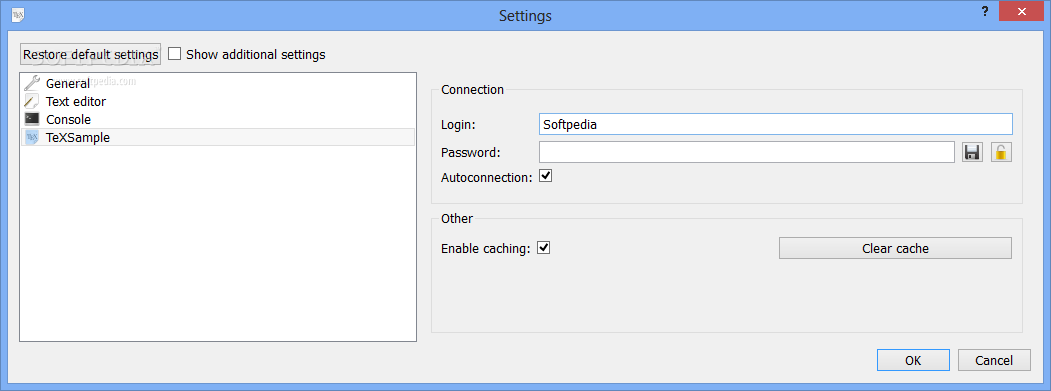Close the Settings window
This screenshot has height=391, width=1051.
[x=1022, y=11]
